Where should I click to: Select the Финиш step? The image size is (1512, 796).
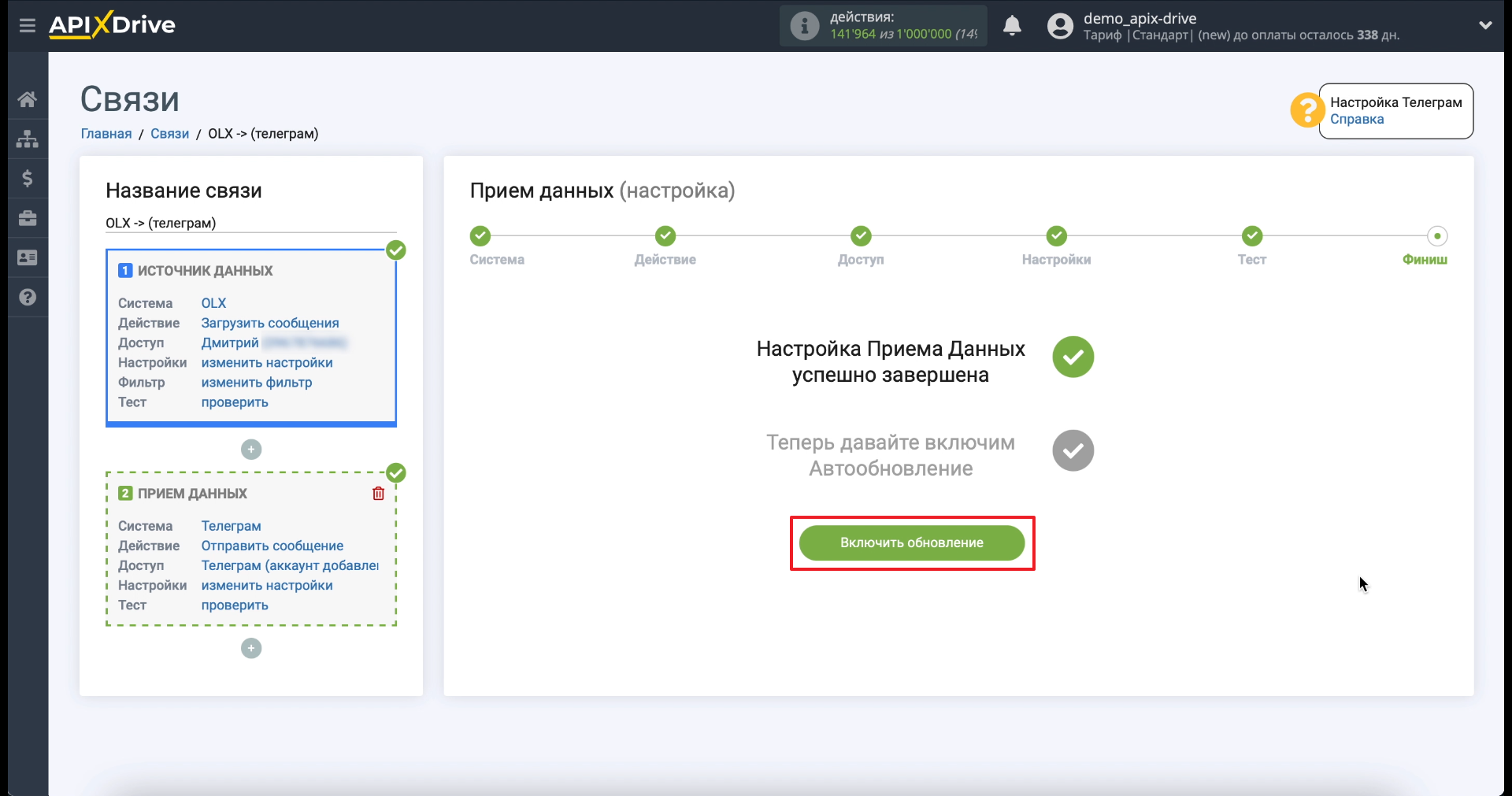pos(1437,235)
